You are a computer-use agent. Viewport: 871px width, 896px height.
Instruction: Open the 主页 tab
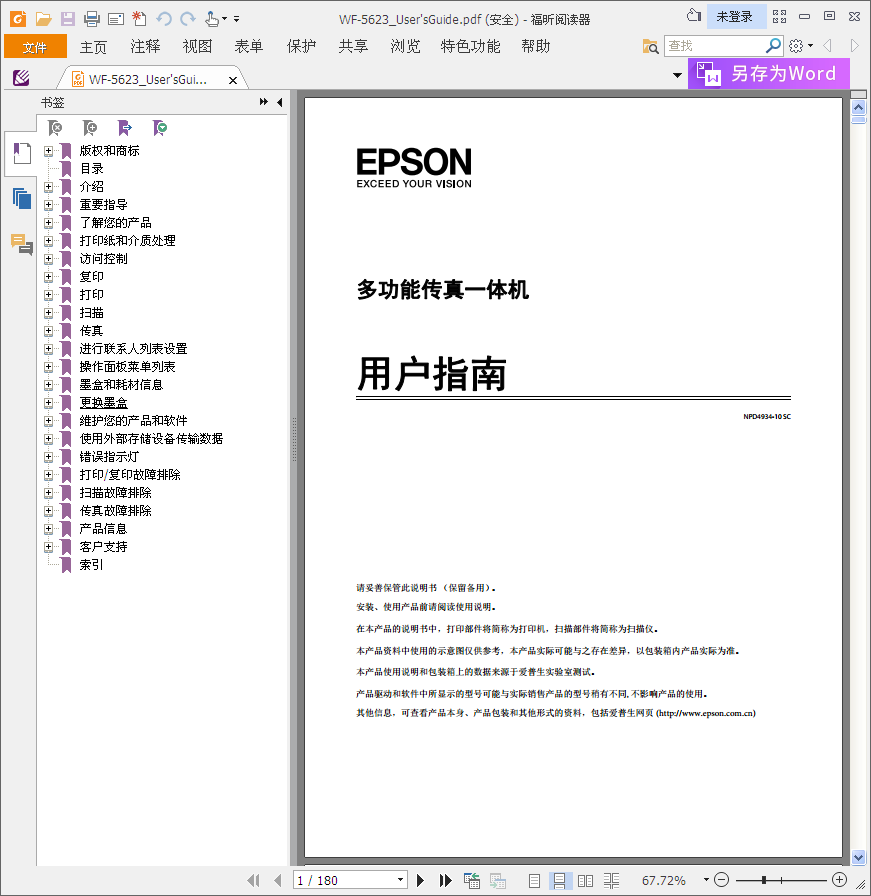coord(93,47)
